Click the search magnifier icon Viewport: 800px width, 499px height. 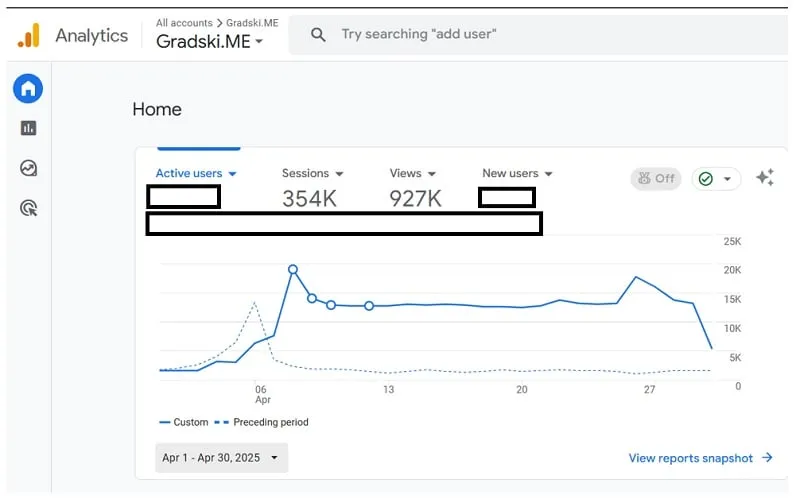(x=318, y=35)
